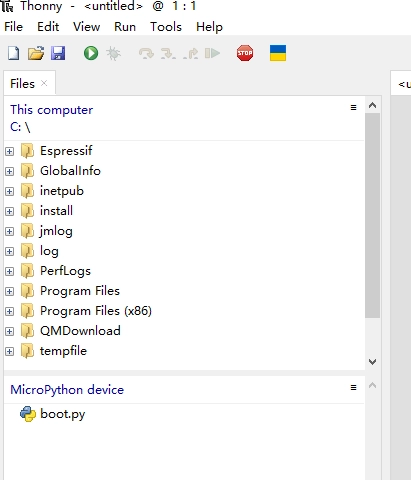Screen dimensions: 411x480
Task: Click the boot.py Python file icon
Action: pyautogui.click(x=28, y=414)
